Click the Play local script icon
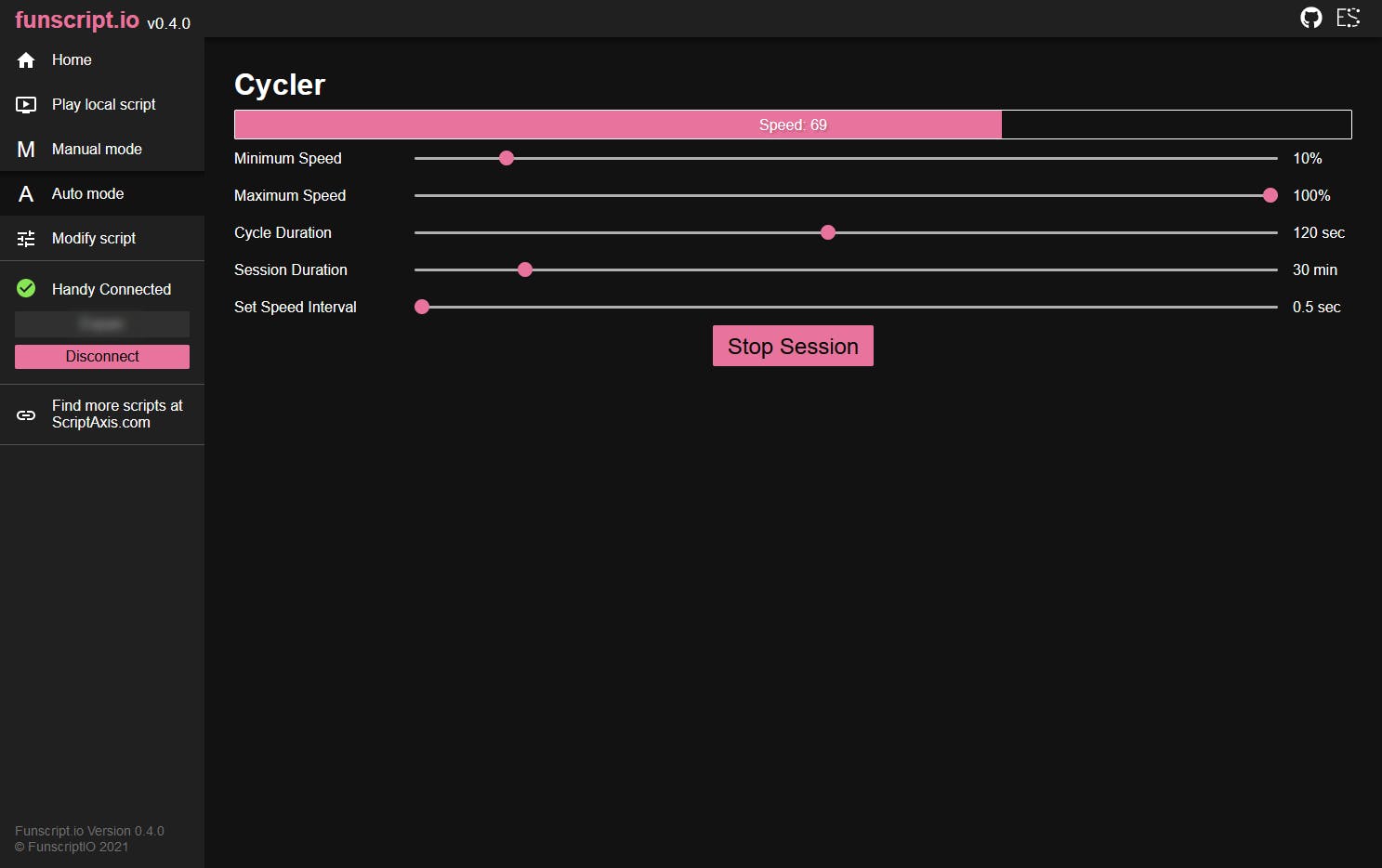Screen dimensions: 1382x868 [26, 105]
